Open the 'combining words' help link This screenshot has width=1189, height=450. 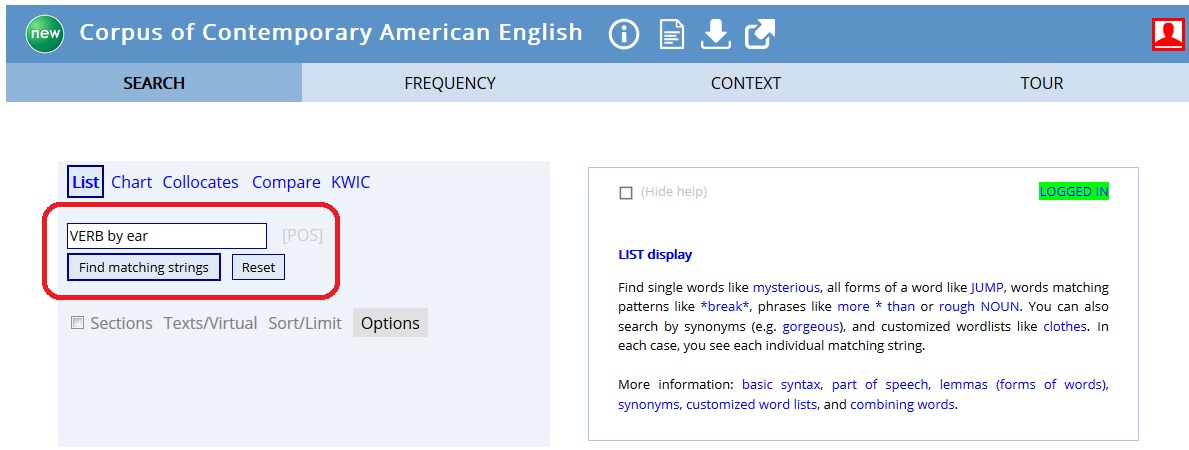click(902, 404)
